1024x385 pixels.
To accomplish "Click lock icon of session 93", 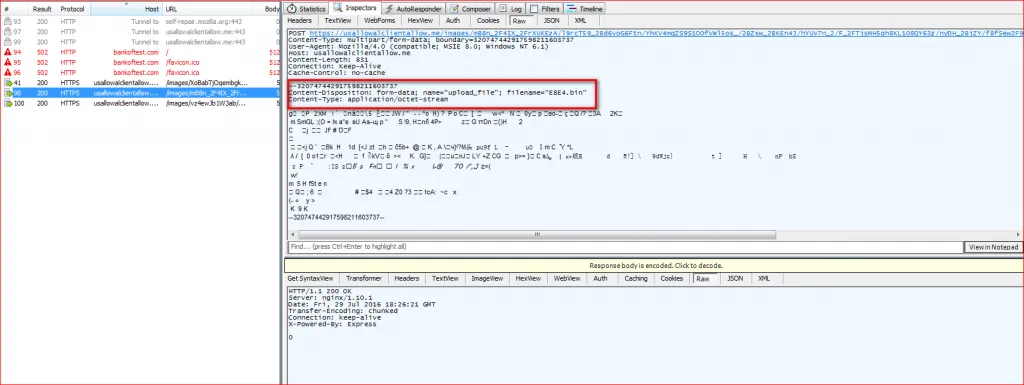I will tap(8, 22).
